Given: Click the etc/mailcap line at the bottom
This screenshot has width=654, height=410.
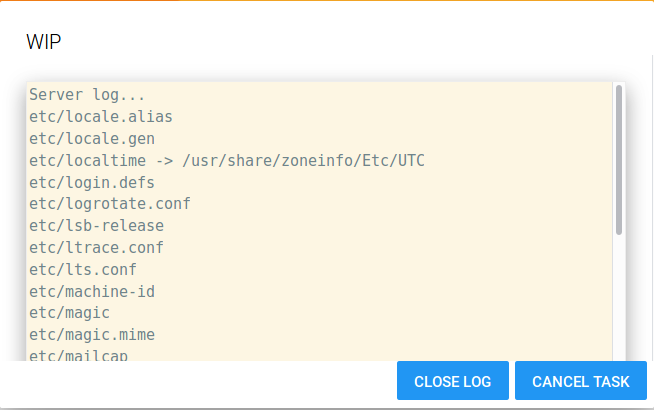Looking at the screenshot, I should [x=79, y=355].
